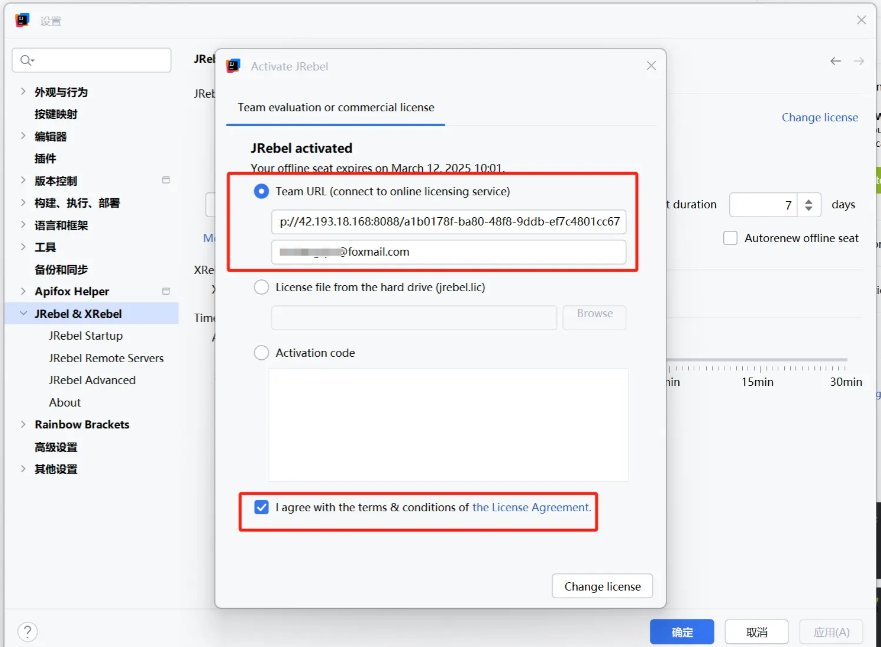The image size is (881, 647).
Task: Expand the Rainbow Brackets section
Action: pyautogui.click(x=23, y=425)
